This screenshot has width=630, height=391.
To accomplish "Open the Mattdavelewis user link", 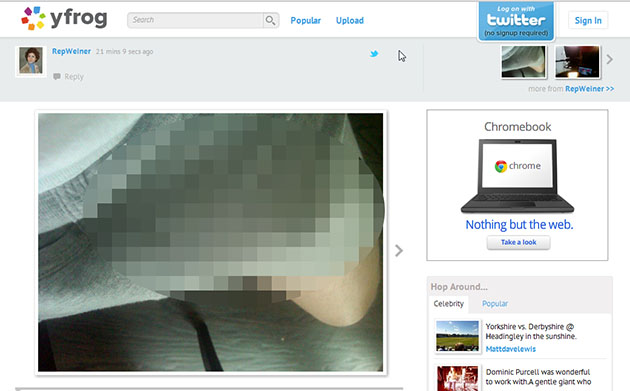I will [510, 349].
